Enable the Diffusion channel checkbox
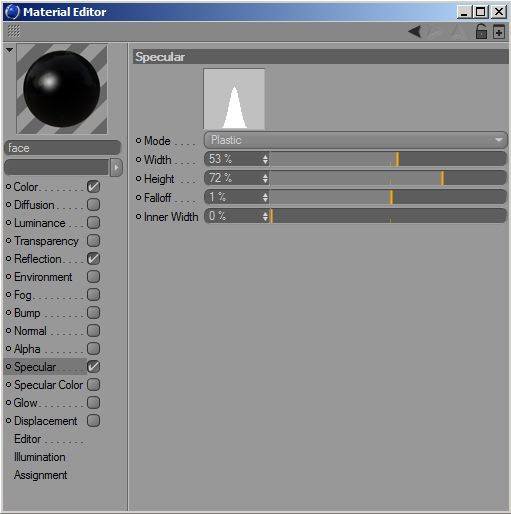Screen dimensions: 511x514 (93, 205)
